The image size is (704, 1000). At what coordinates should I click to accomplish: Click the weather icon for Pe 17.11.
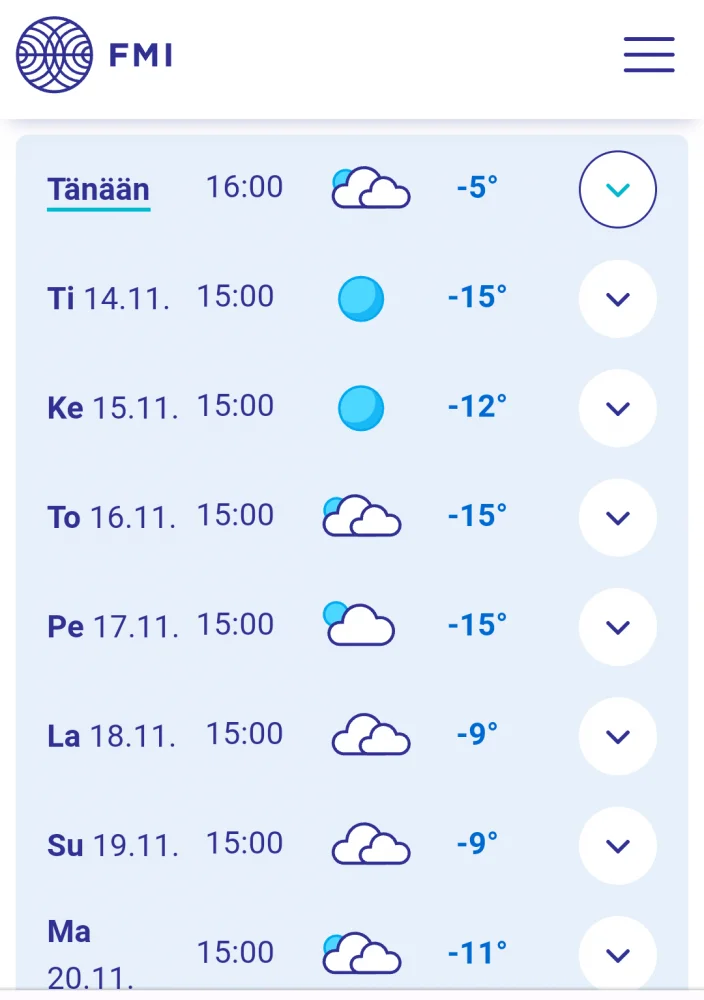(x=359, y=625)
